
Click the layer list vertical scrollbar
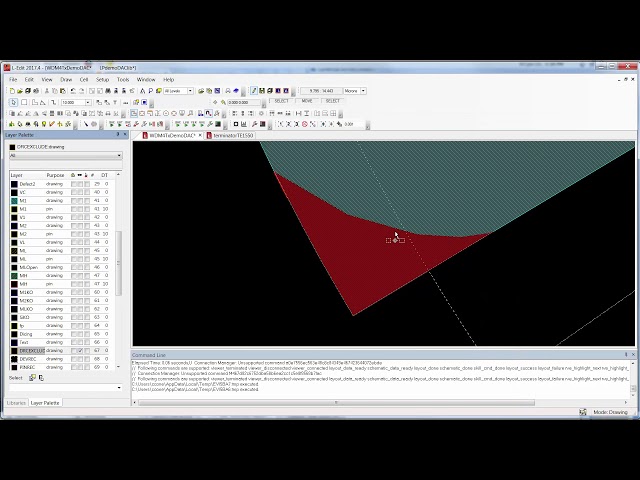tap(118, 263)
